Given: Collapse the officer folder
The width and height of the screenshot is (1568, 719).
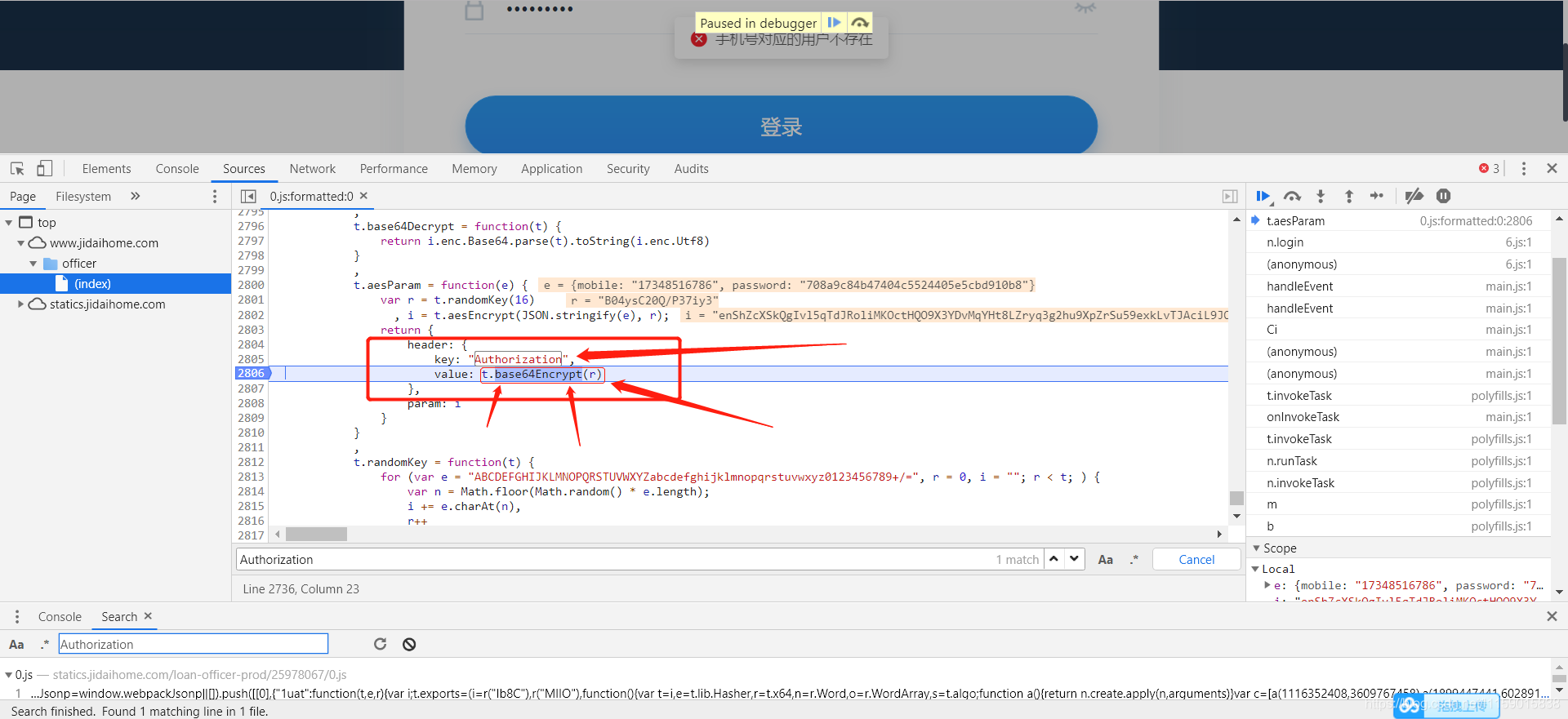Looking at the screenshot, I should click(33, 264).
